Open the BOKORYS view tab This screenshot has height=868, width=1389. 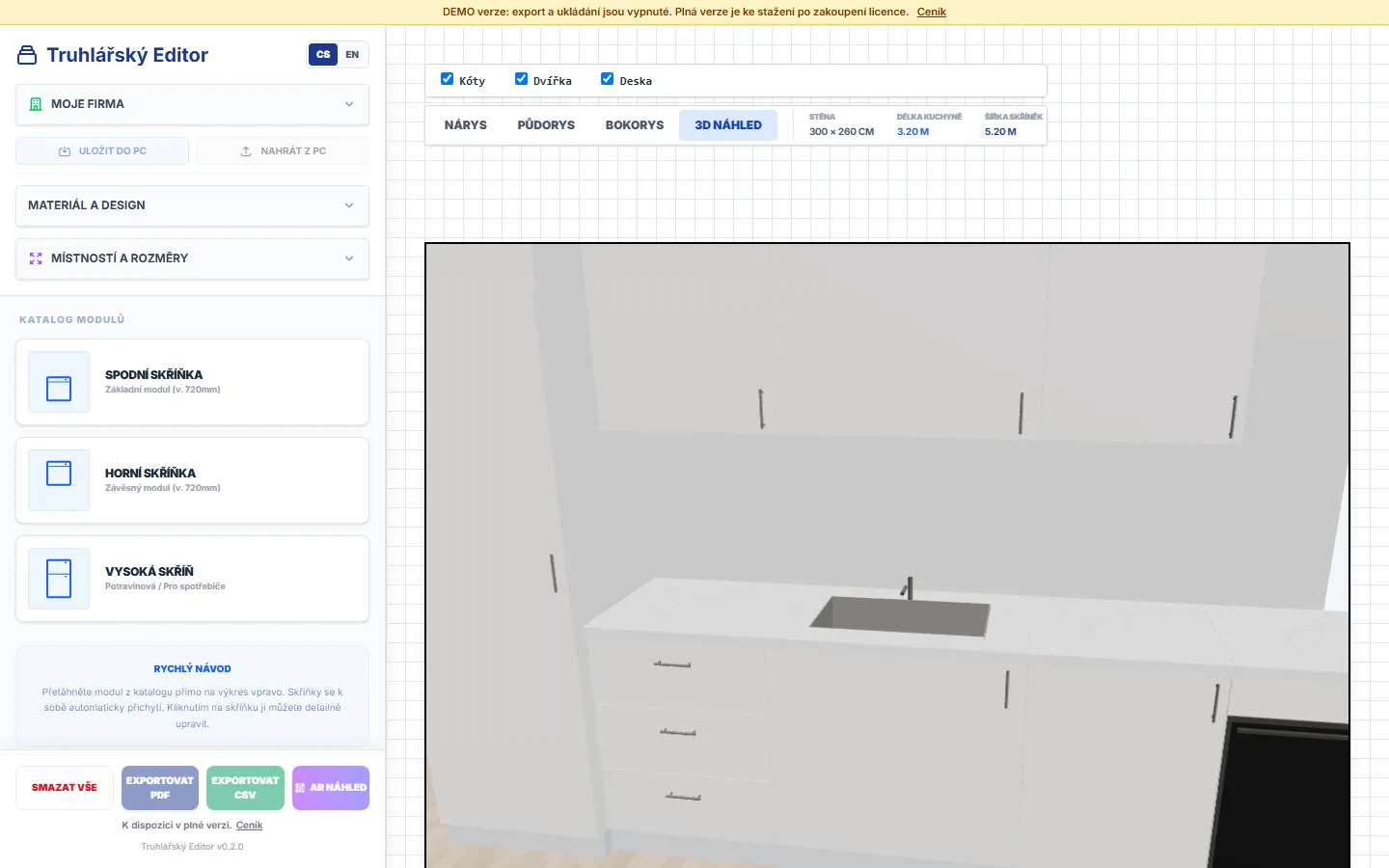tap(635, 125)
